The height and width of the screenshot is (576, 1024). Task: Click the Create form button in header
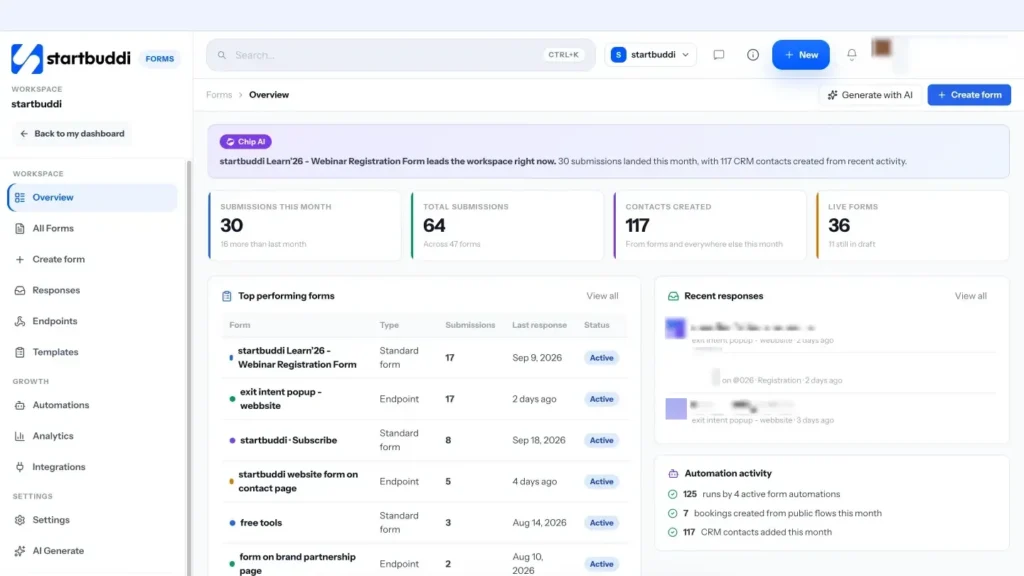pyautogui.click(x=969, y=95)
